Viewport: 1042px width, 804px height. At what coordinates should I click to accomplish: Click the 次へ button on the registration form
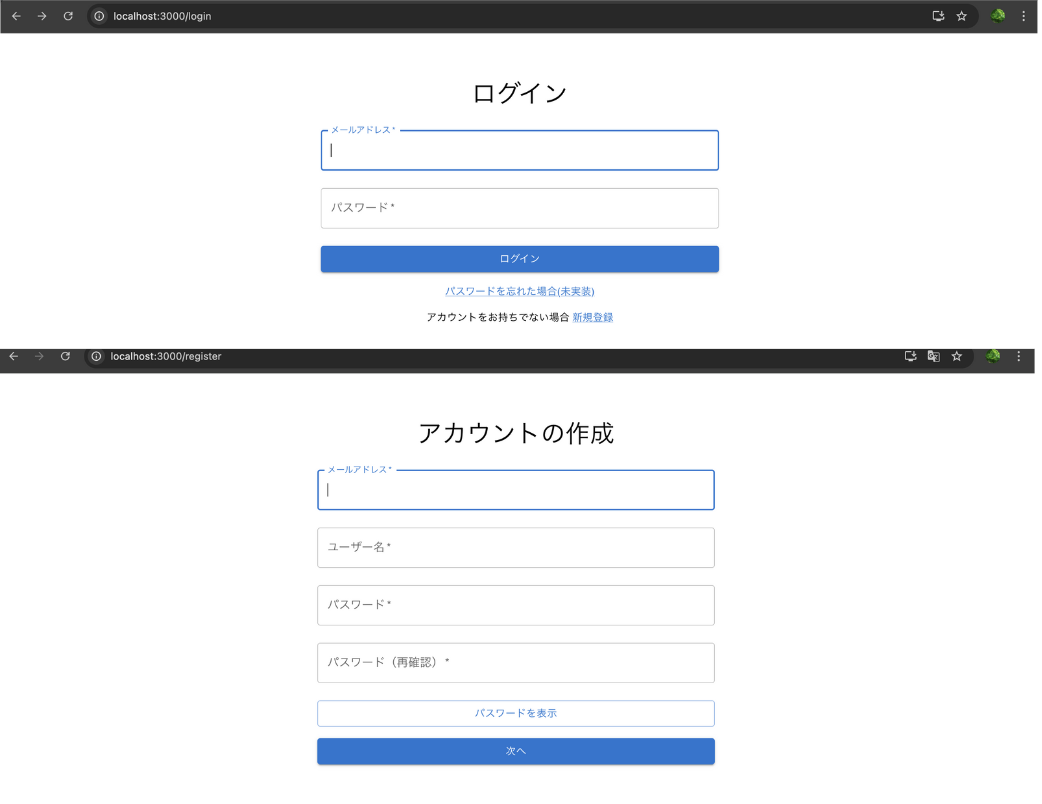coord(515,751)
